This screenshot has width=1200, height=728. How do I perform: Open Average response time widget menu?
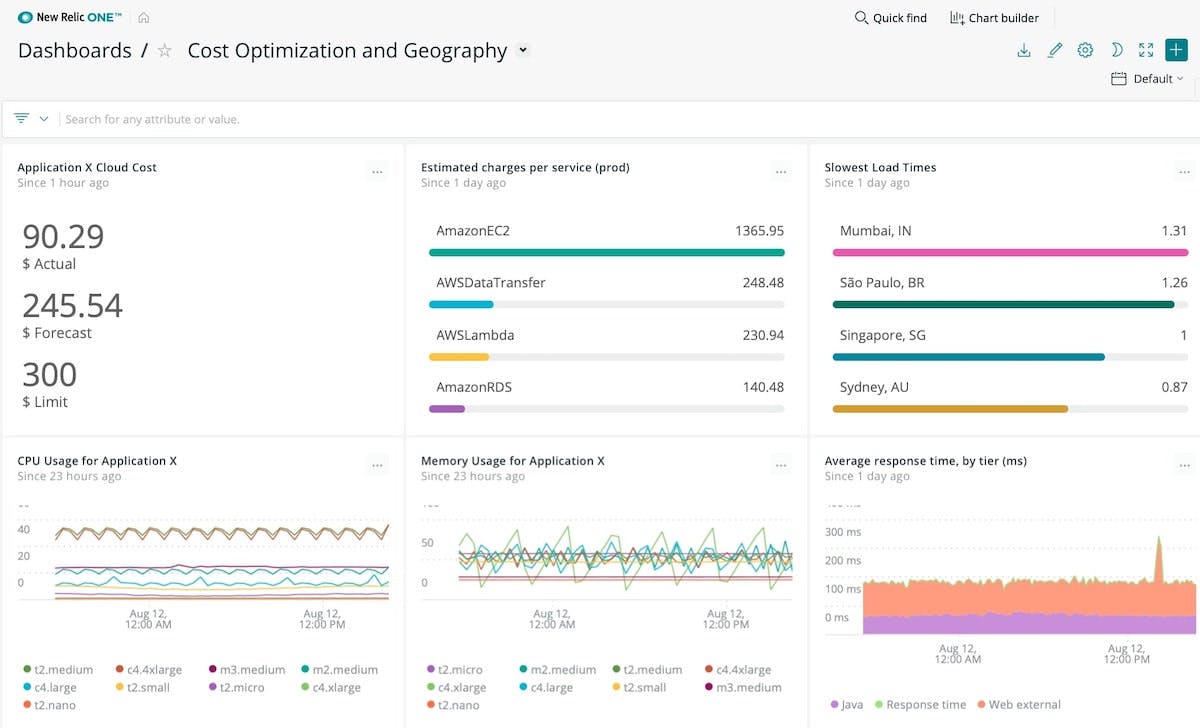[1185, 465]
